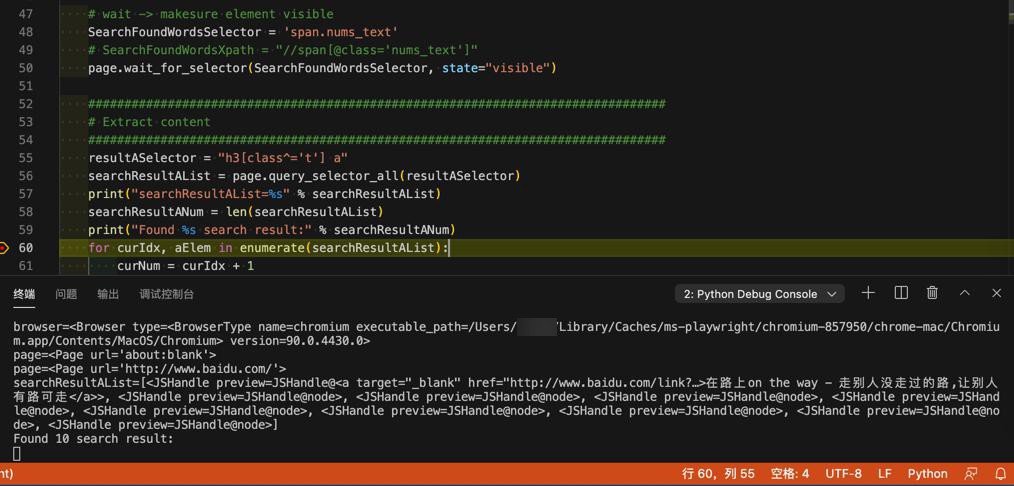Open Python Debug Console terminal dropdown
Image resolution: width=1014 pixels, height=486 pixels.
pyautogui.click(x=759, y=294)
